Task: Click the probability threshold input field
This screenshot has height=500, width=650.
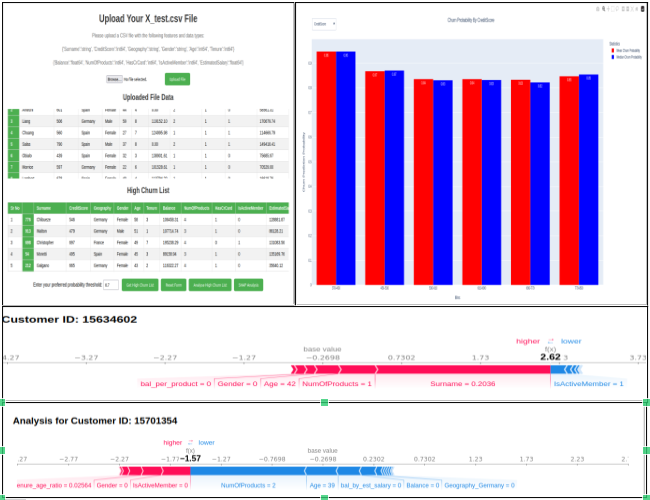Action: click(110, 285)
